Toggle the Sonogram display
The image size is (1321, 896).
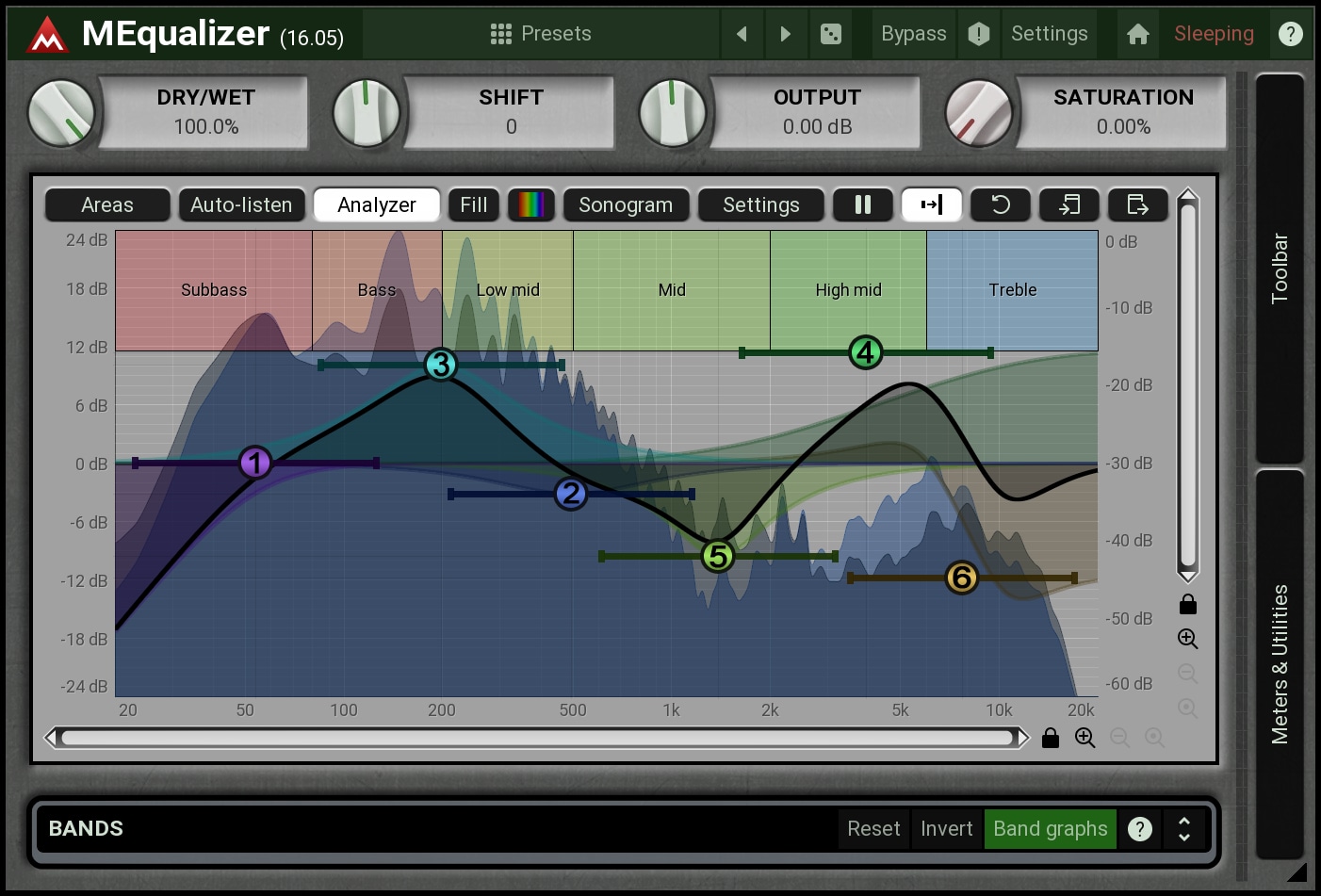click(626, 204)
